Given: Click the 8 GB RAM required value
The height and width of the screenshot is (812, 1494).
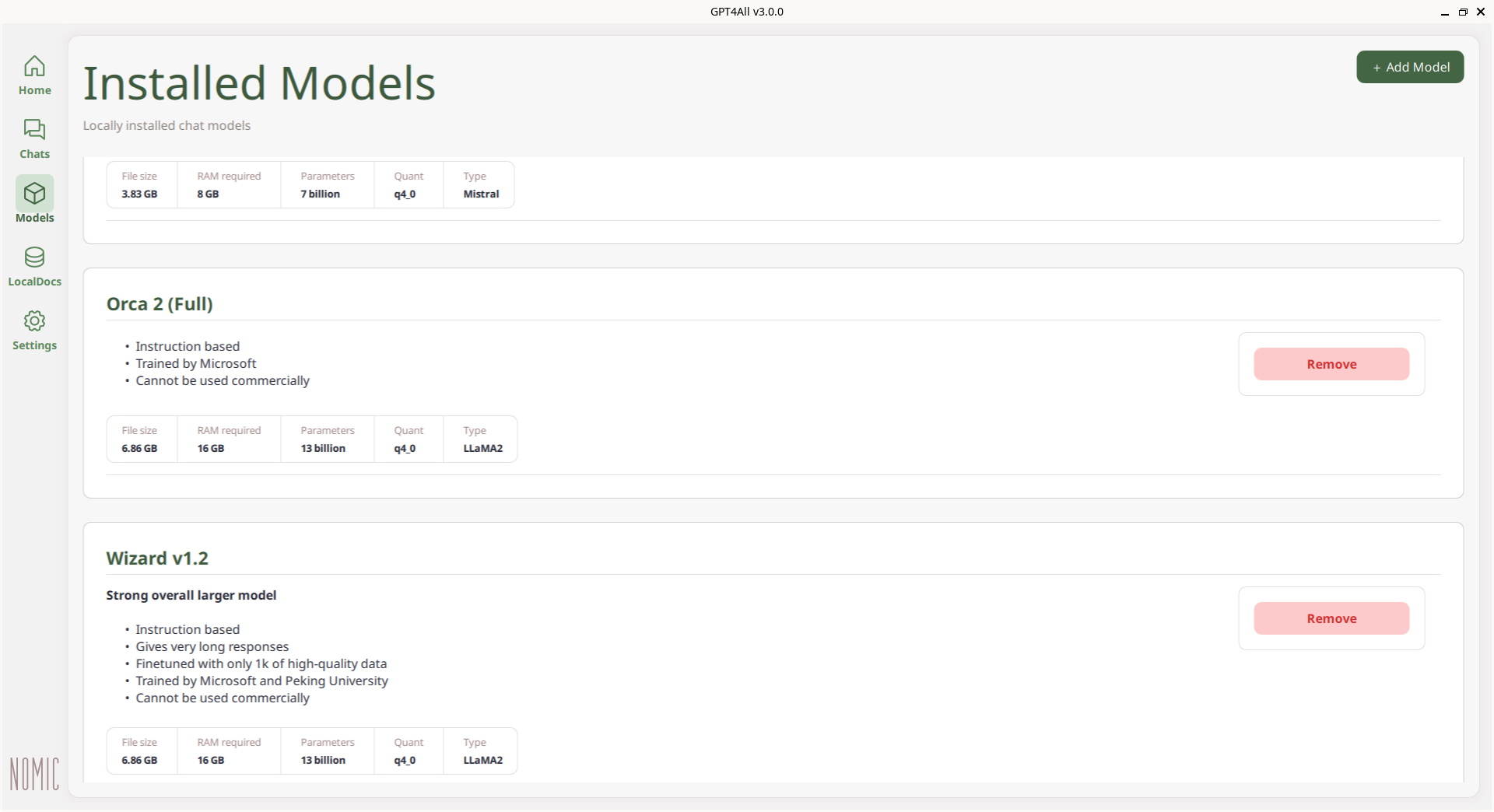Looking at the screenshot, I should point(208,194).
